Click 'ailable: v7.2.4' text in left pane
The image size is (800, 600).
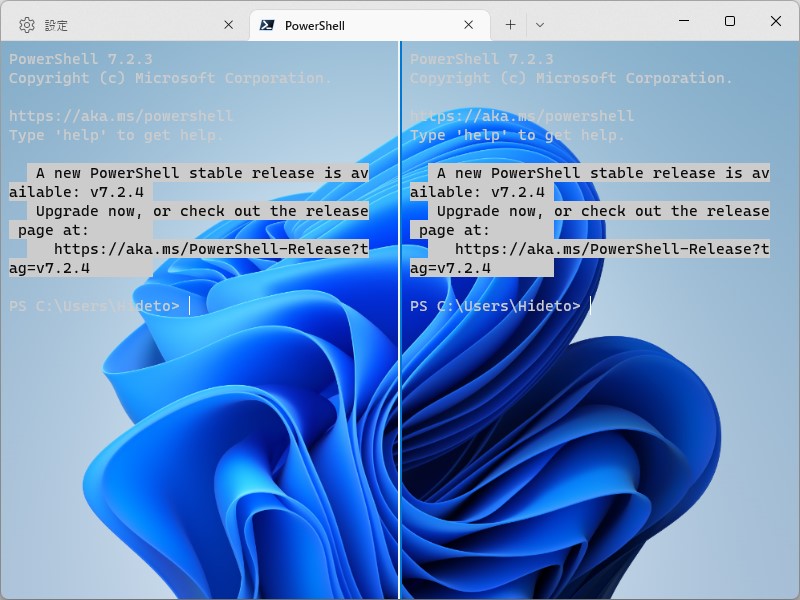77,192
